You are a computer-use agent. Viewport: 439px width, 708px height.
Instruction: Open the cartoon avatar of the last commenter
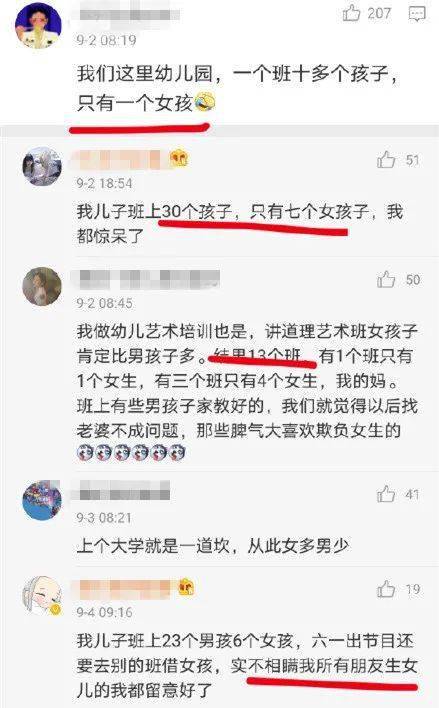pyautogui.click(x=42, y=595)
